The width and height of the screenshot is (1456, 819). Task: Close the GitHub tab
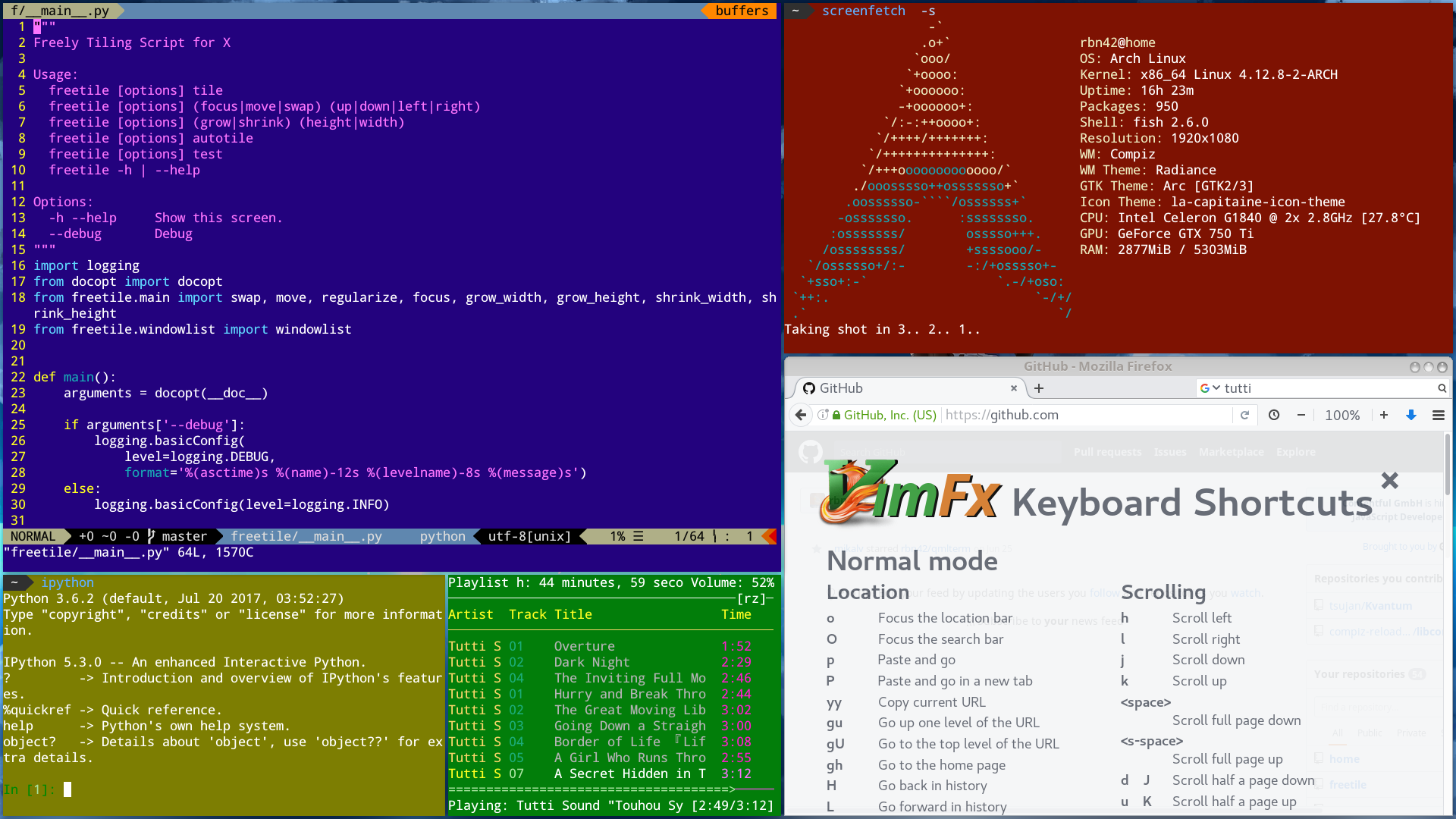(x=1014, y=388)
